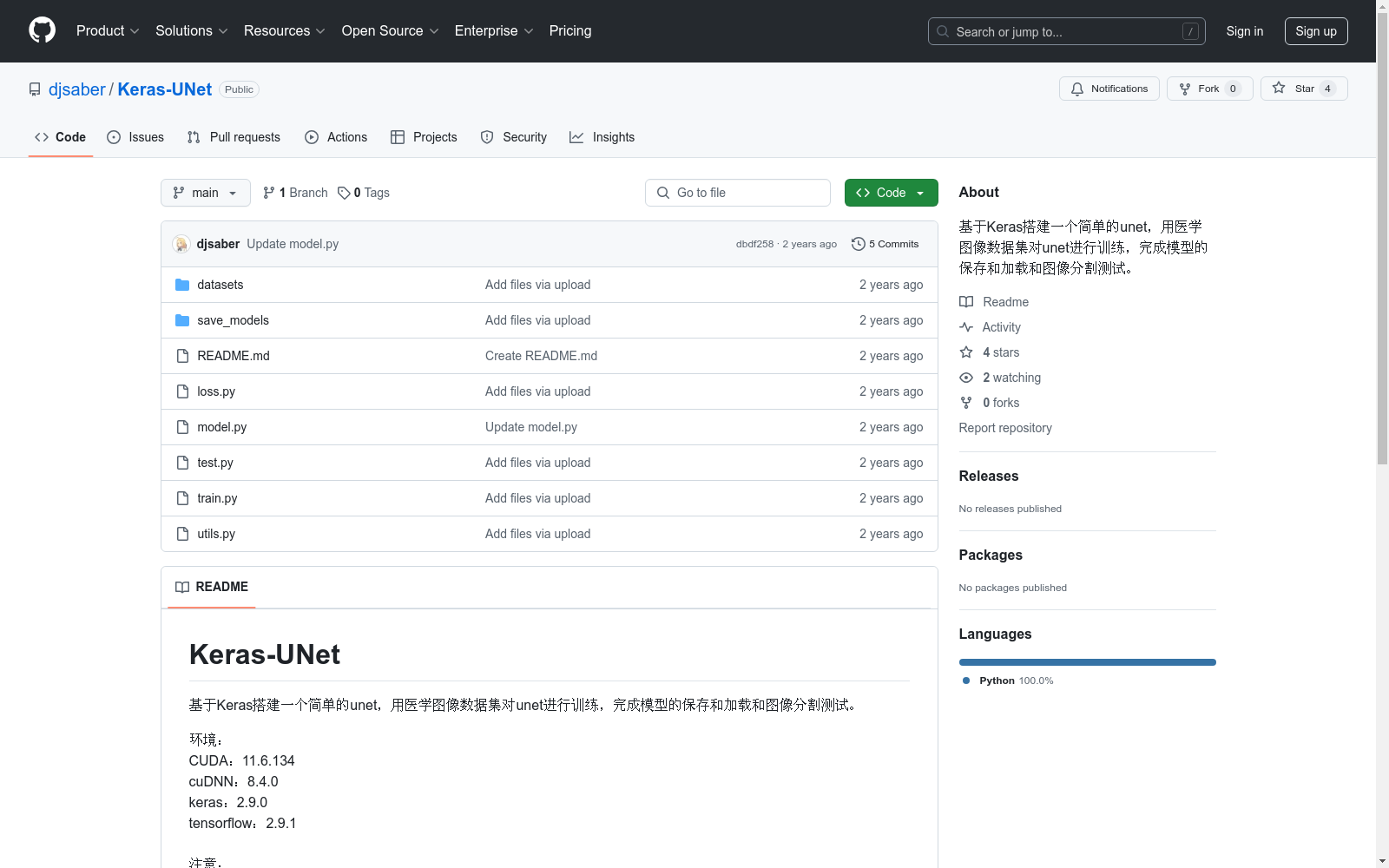The image size is (1389, 868).
Task: Click the README book icon in About
Action: 966,302
